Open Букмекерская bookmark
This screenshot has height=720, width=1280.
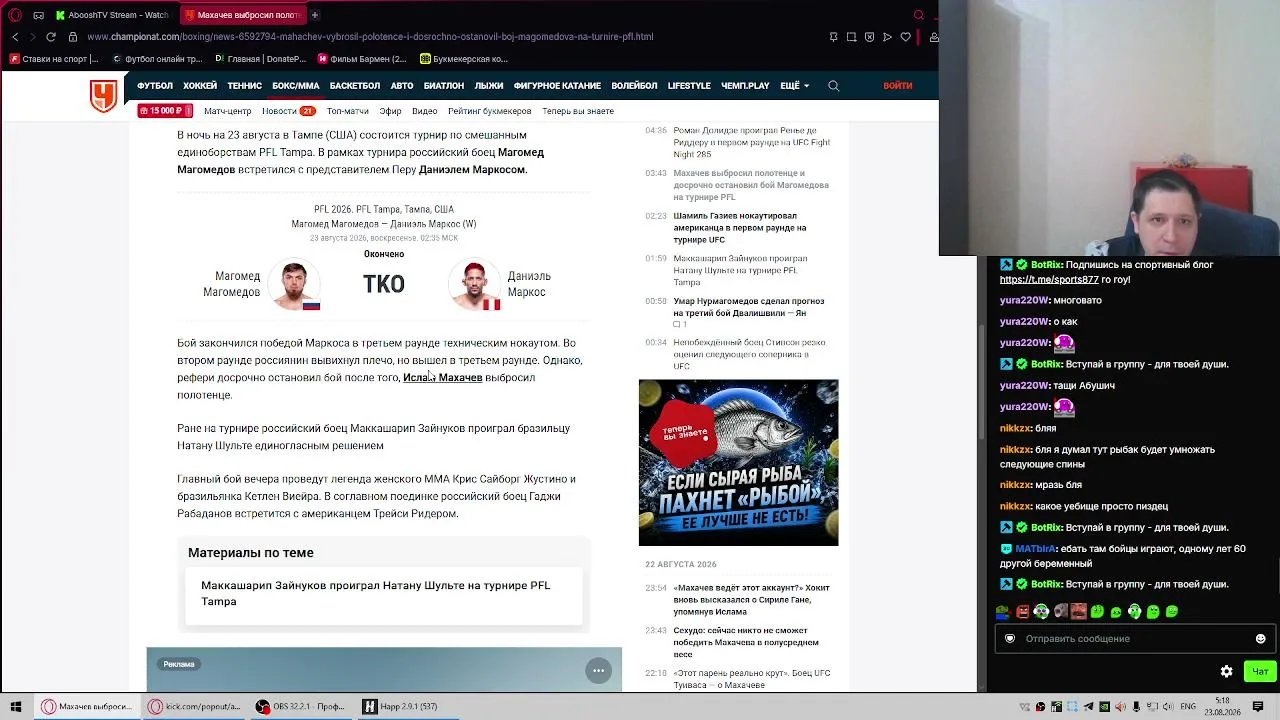coord(464,59)
